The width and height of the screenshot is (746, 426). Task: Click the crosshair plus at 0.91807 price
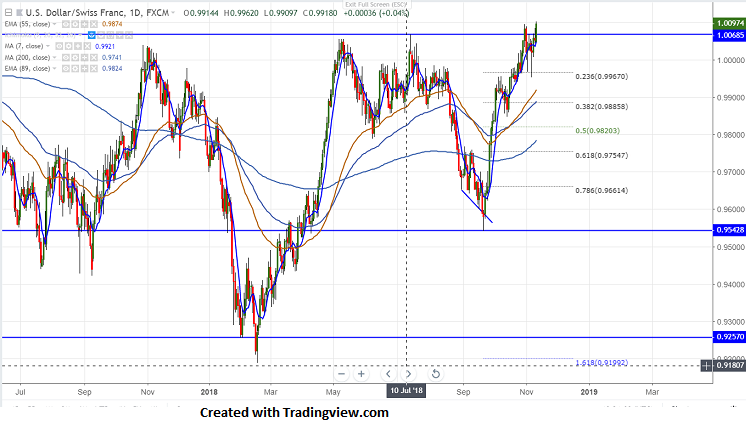tap(707, 366)
